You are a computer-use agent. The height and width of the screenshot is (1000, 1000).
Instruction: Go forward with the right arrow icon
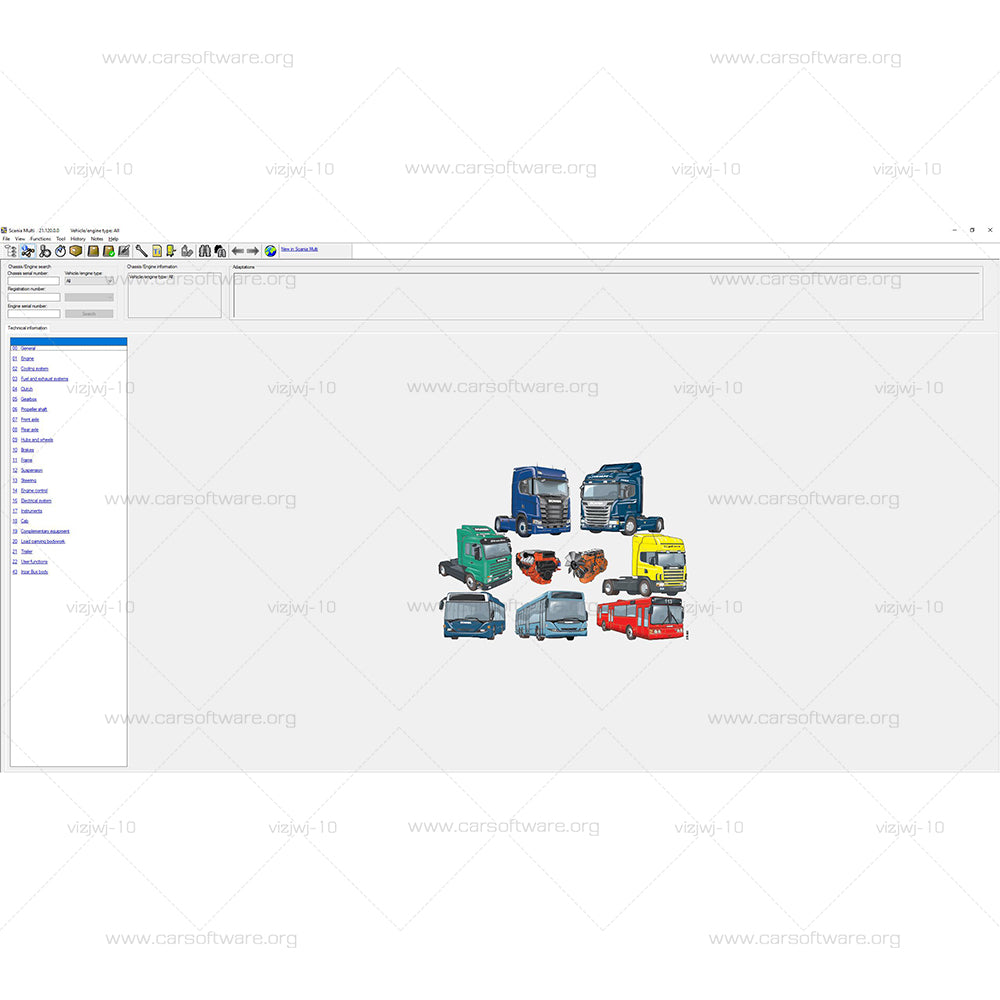pos(253,251)
